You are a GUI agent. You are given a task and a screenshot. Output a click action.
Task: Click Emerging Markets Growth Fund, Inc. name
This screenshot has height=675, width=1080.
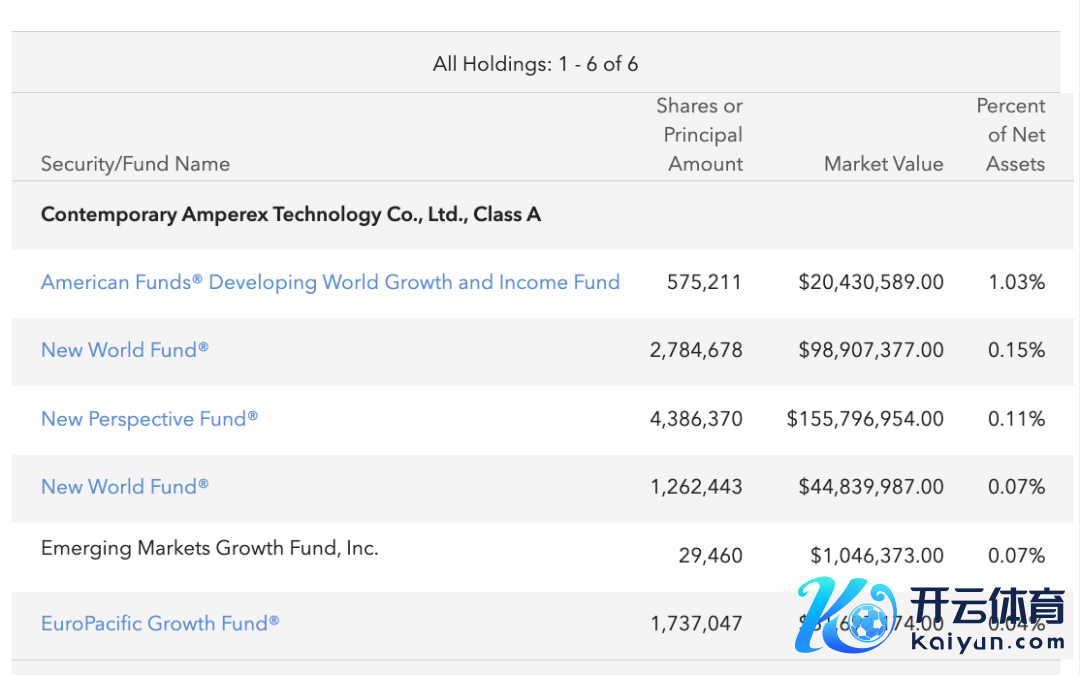click(x=209, y=548)
